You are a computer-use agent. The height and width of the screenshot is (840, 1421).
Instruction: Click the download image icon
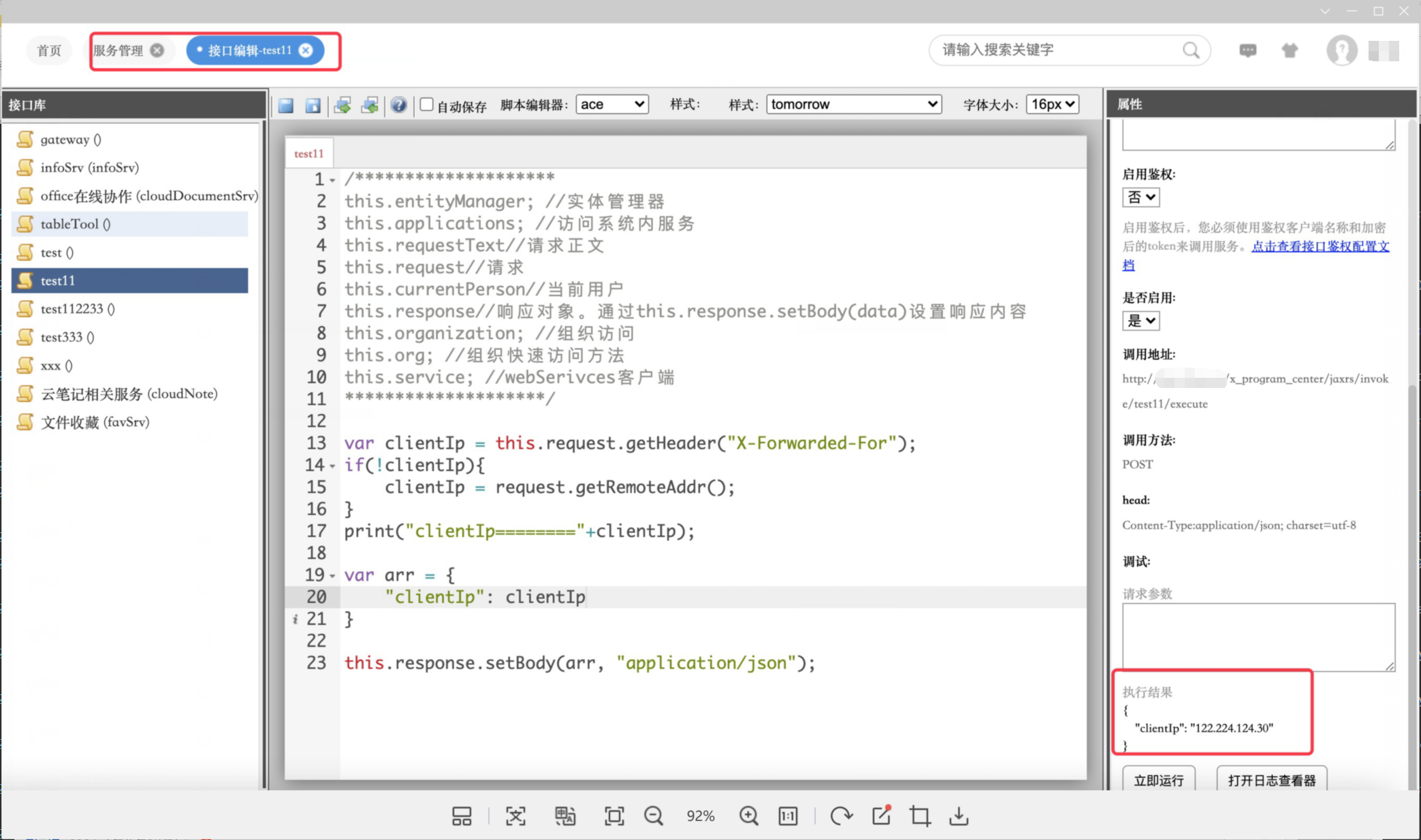[x=959, y=815]
